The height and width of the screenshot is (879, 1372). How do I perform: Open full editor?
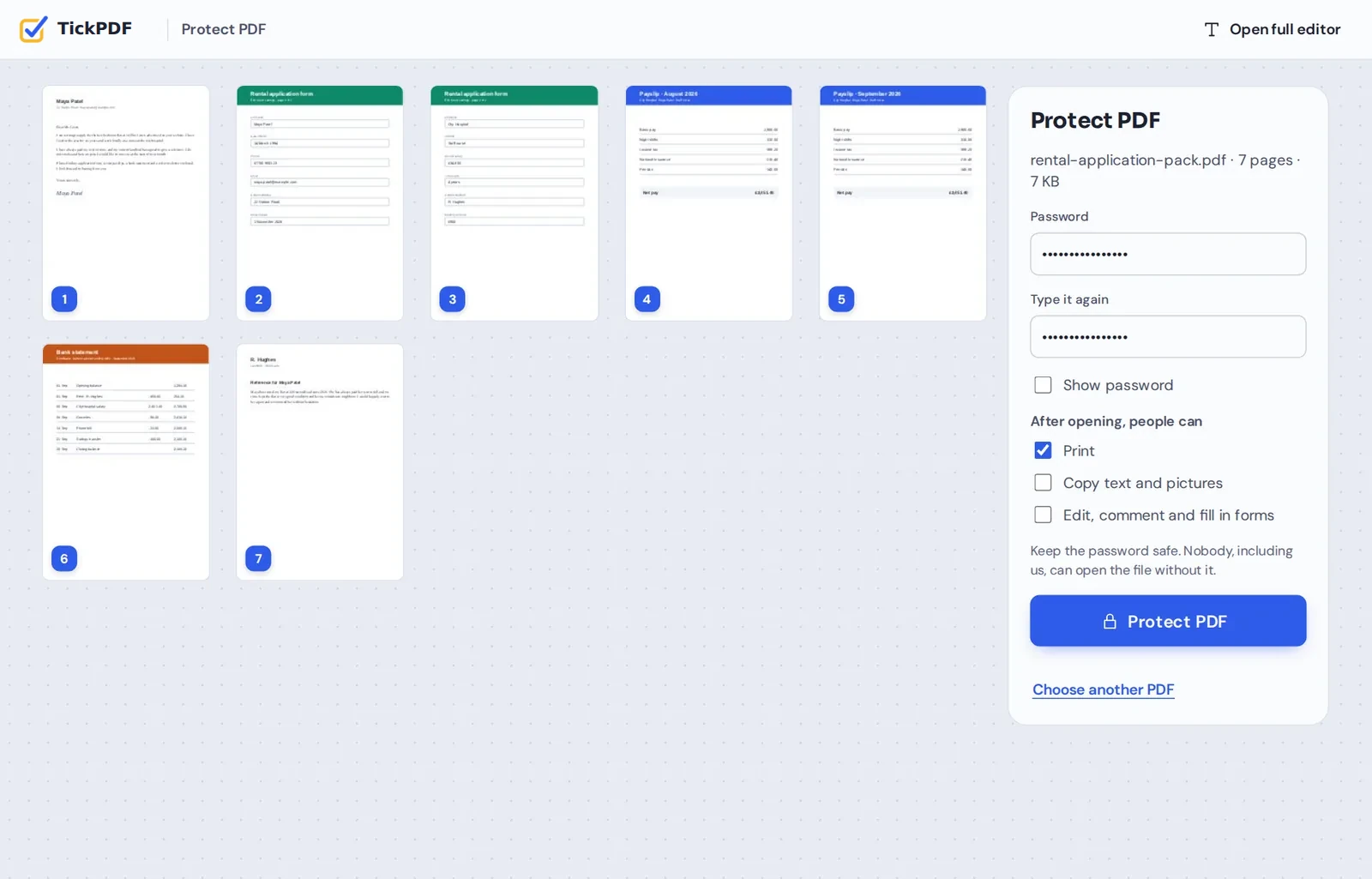[x=1273, y=29]
